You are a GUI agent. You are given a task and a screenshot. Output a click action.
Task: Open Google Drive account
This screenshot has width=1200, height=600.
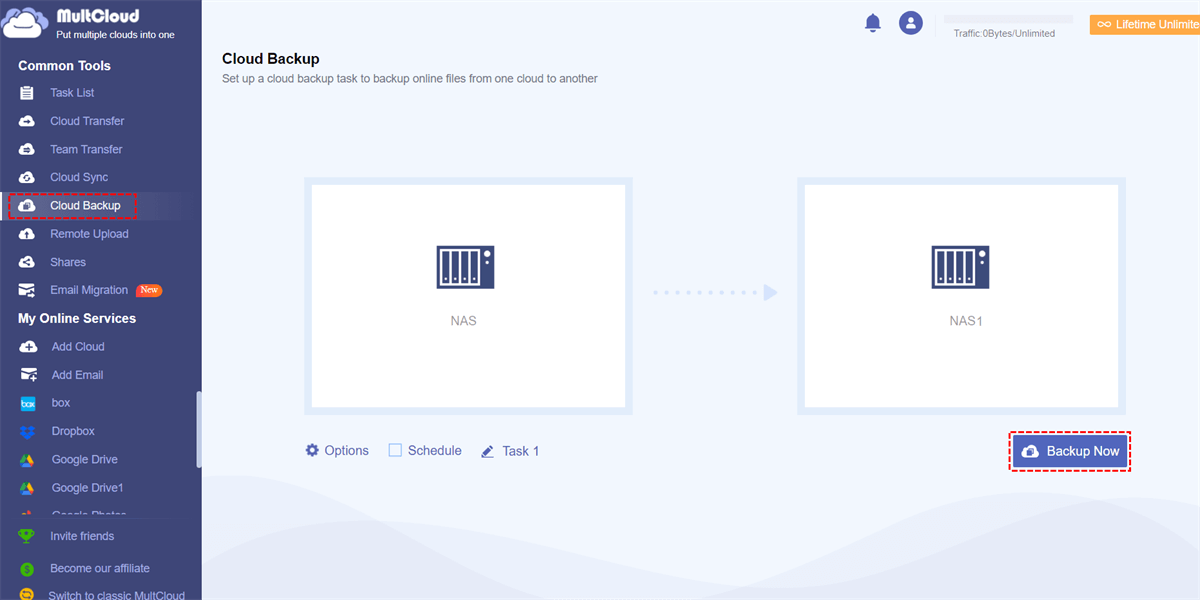[x=85, y=460]
